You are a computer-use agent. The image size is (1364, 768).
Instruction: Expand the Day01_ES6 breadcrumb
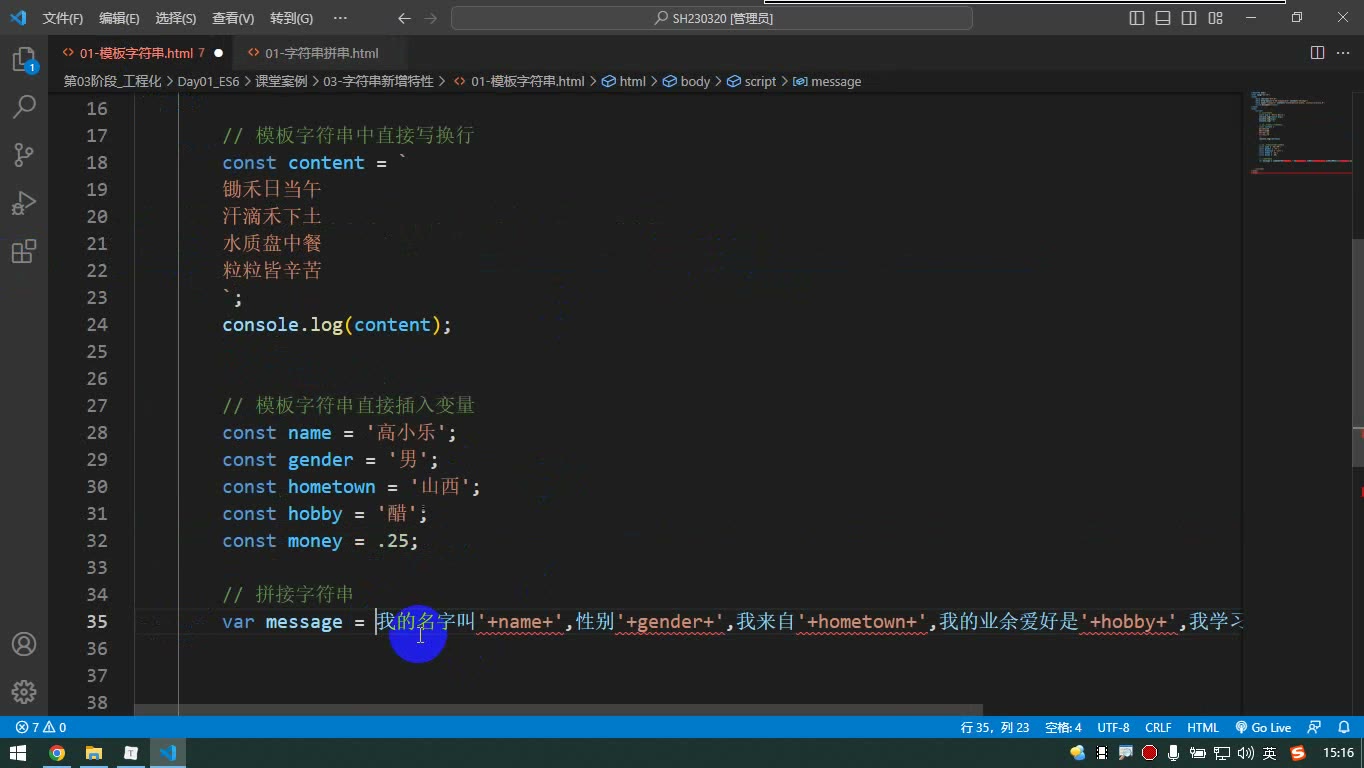coord(209,81)
